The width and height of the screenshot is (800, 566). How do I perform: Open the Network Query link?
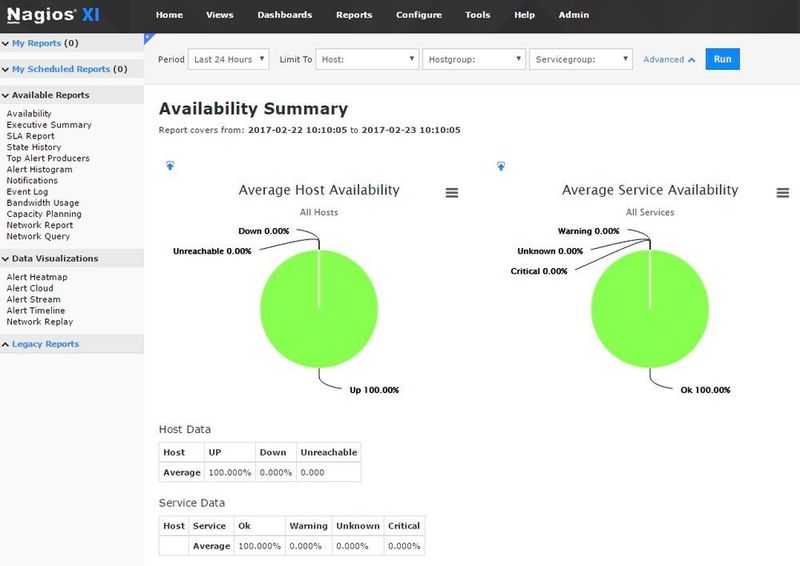[38, 236]
